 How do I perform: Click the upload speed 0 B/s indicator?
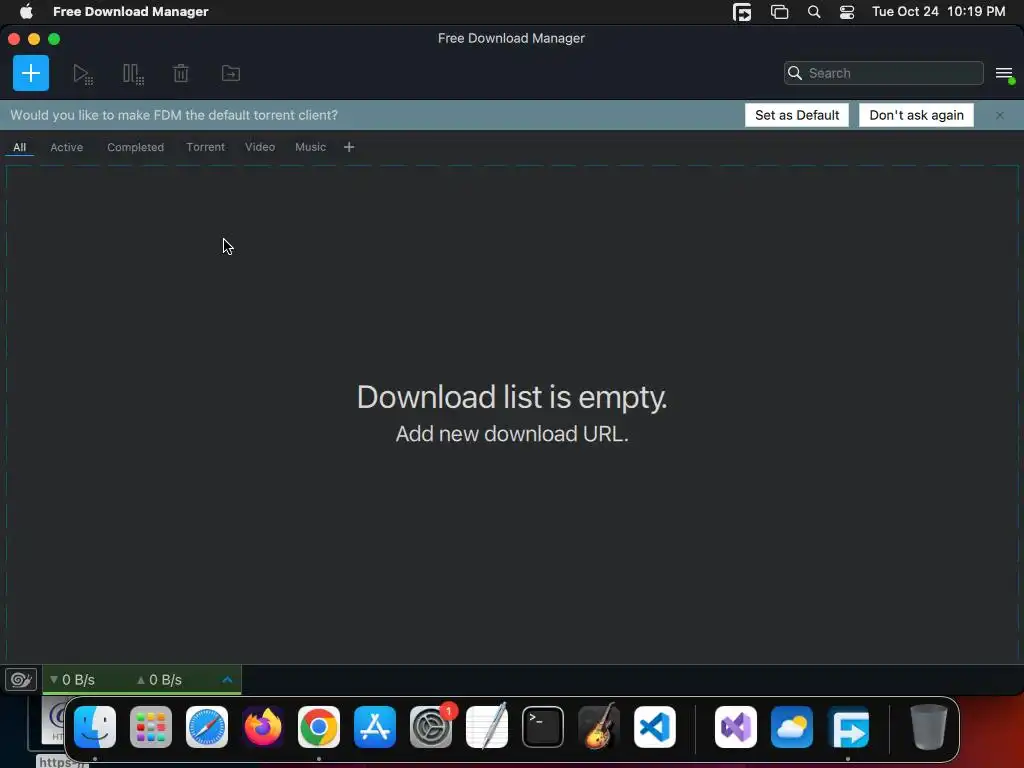click(x=159, y=680)
